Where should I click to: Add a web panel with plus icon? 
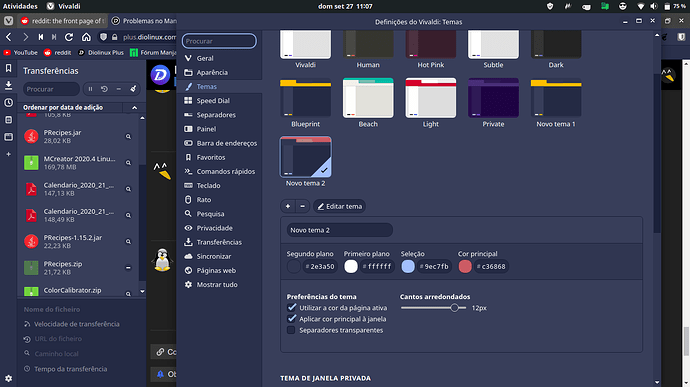[x=8, y=154]
